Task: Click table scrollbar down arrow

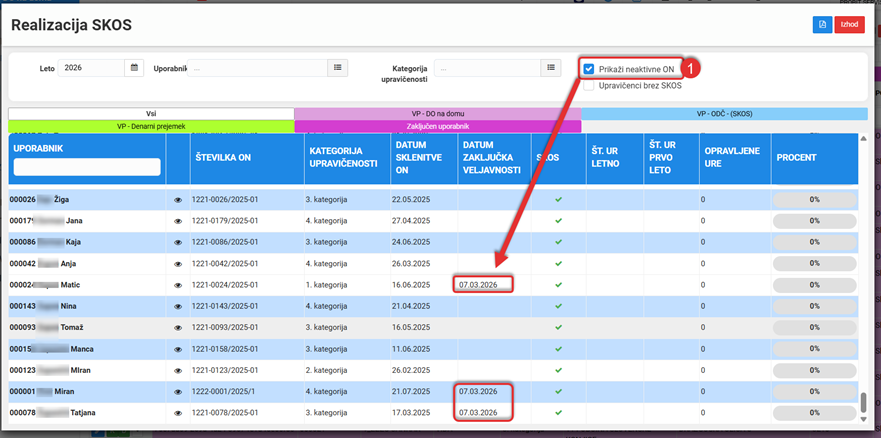Action: click(x=864, y=419)
